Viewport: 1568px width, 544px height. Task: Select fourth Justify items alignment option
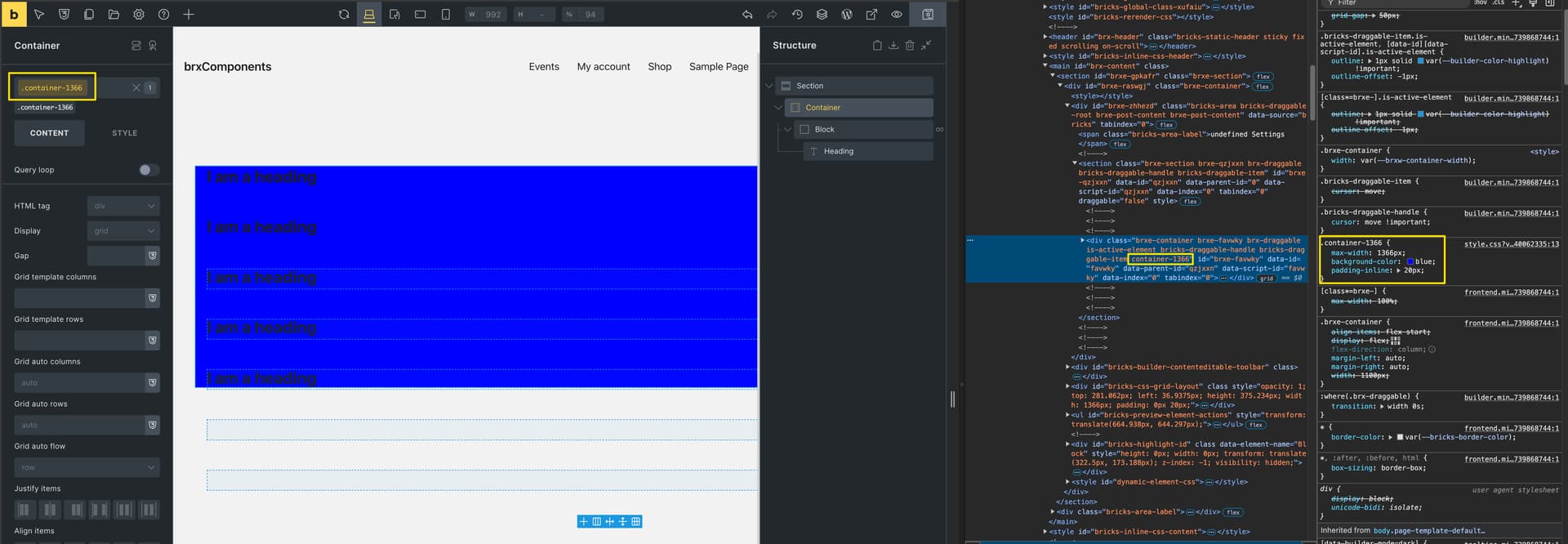(x=100, y=510)
